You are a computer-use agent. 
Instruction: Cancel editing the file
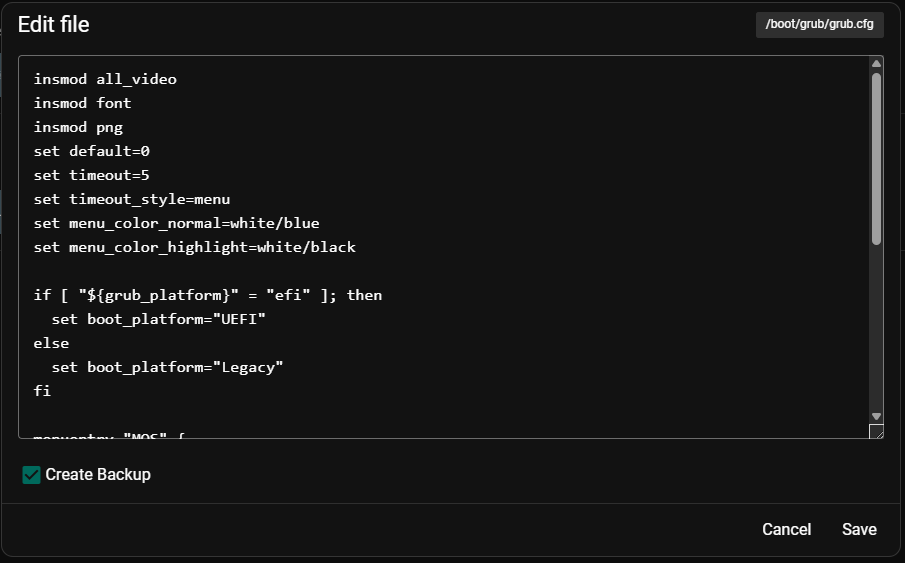786,530
